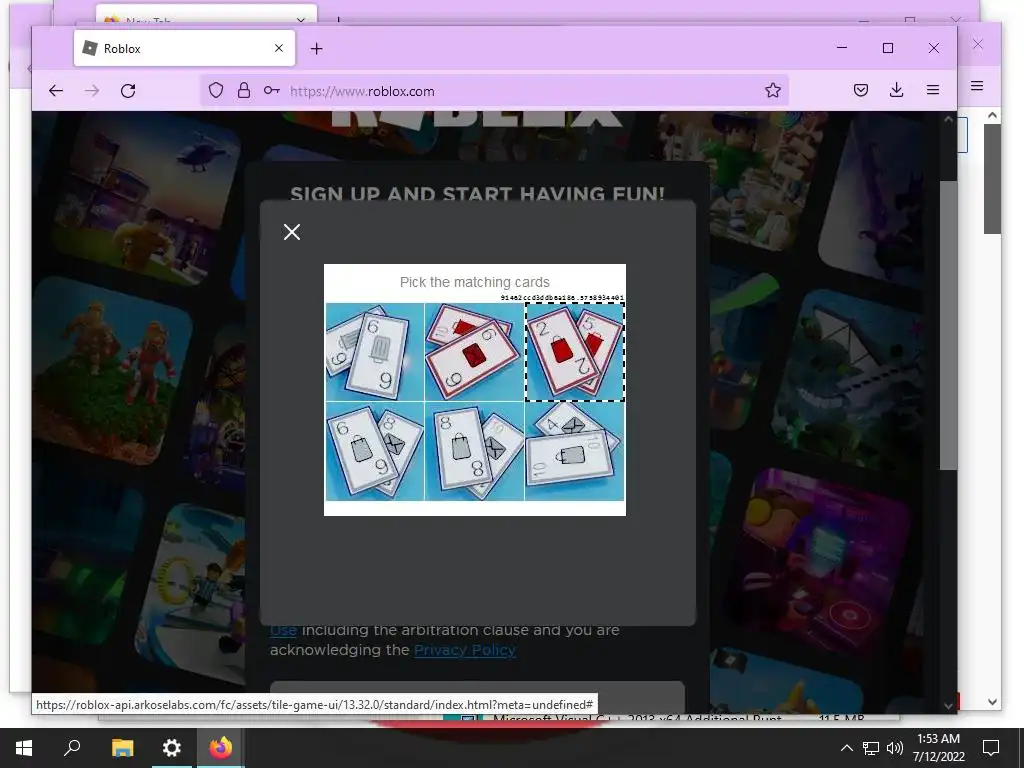Maximize the Roblox Firefox window

point(888,48)
